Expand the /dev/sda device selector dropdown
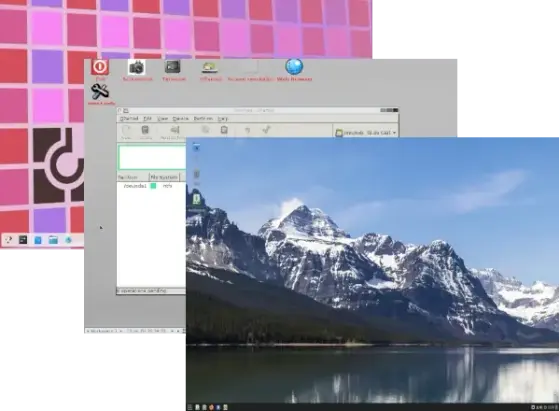Screen dimensions: 560x411 click(366, 133)
